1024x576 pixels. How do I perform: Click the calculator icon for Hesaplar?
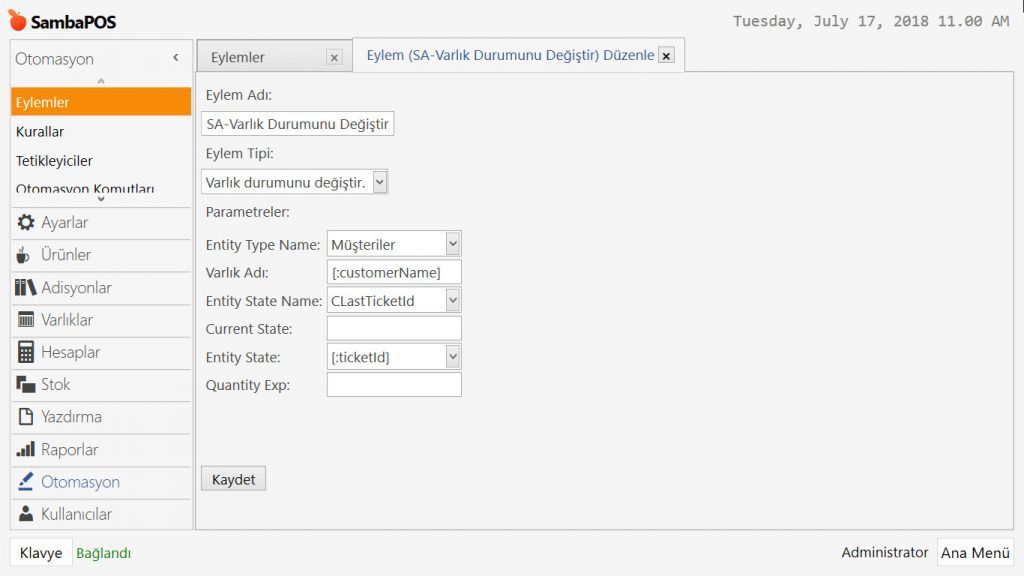click(26, 352)
